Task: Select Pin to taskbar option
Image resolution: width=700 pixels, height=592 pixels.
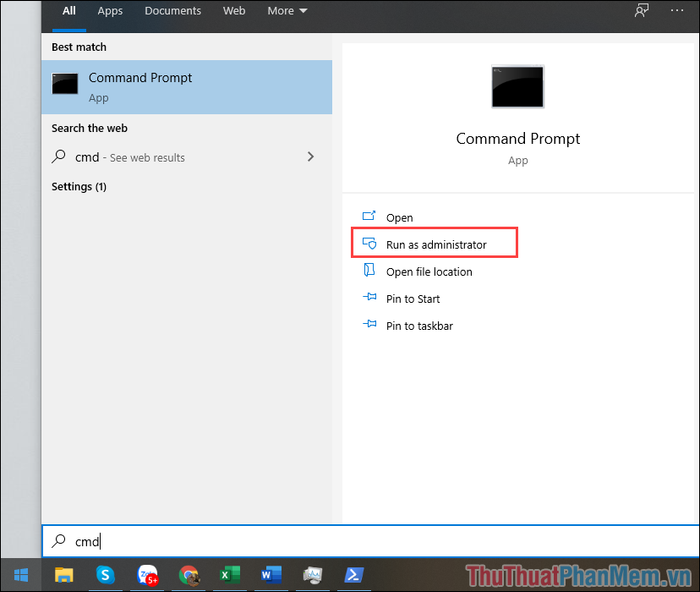Action: point(419,326)
